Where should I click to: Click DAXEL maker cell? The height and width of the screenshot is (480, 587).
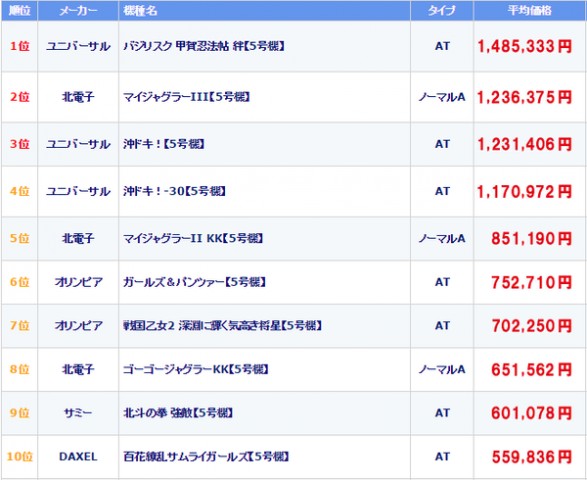pos(78,456)
